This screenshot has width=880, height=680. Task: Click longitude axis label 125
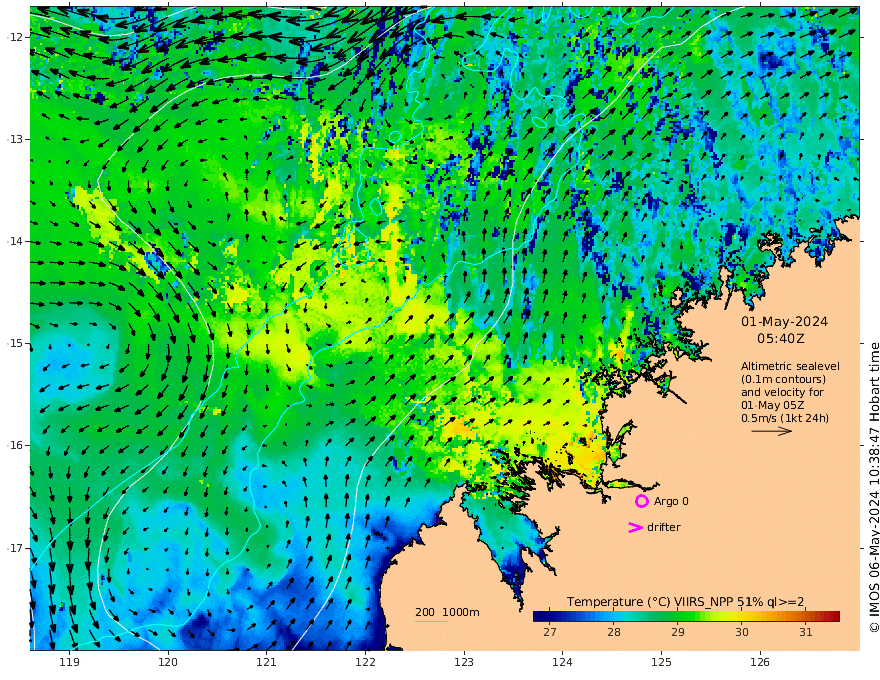pyautogui.click(x=661, y=662)
